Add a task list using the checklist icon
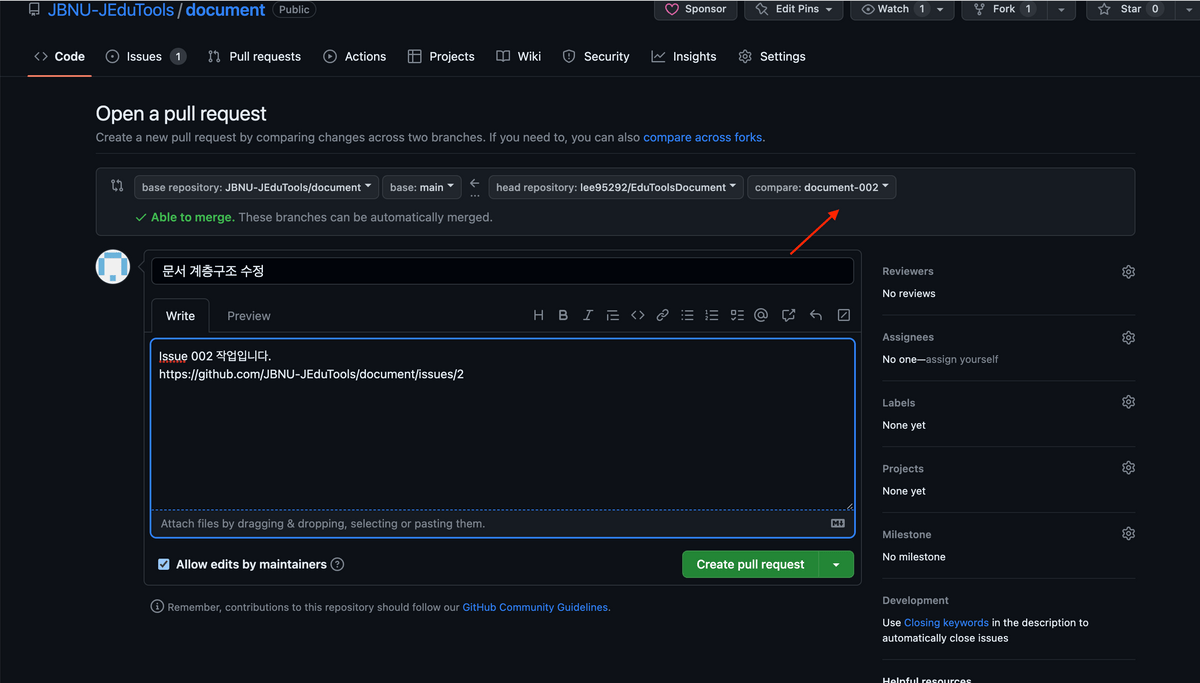 coord(737,315)
